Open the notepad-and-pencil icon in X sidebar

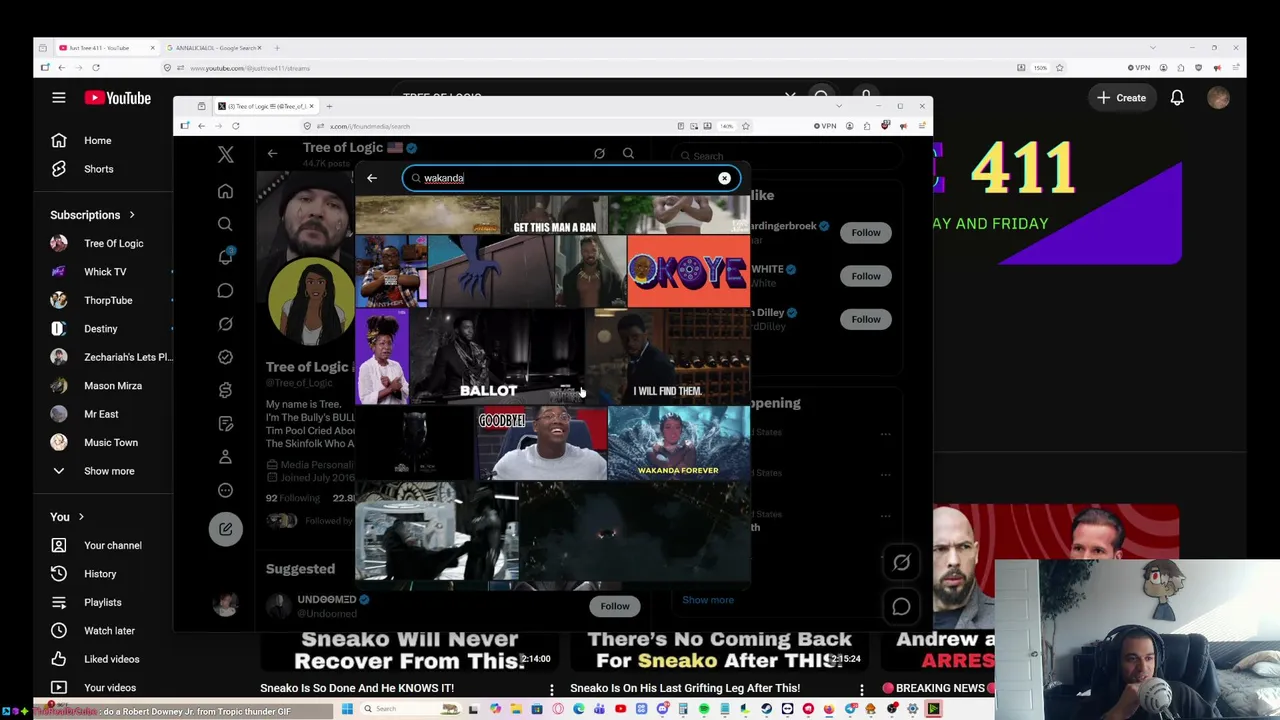[225, 423]
